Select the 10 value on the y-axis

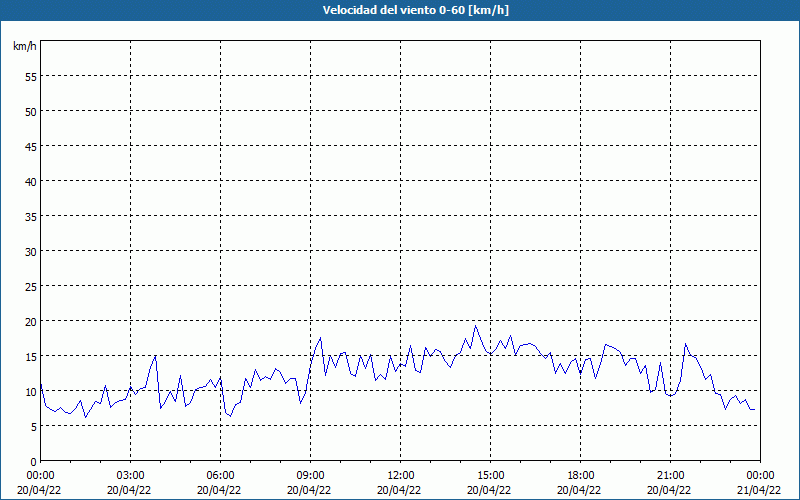31,391
